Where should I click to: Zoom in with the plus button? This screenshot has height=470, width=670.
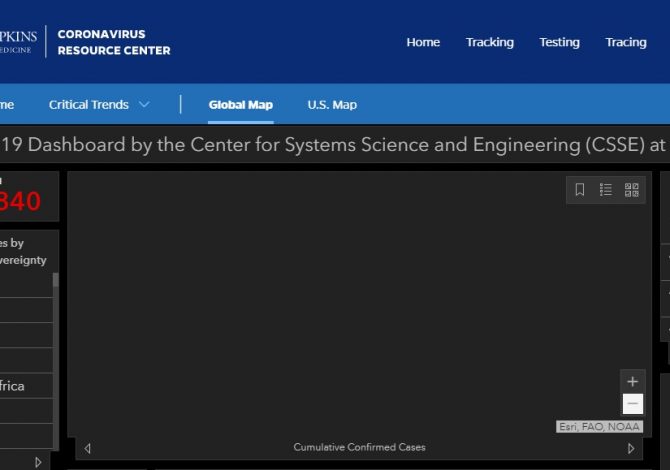pos(632,382)
